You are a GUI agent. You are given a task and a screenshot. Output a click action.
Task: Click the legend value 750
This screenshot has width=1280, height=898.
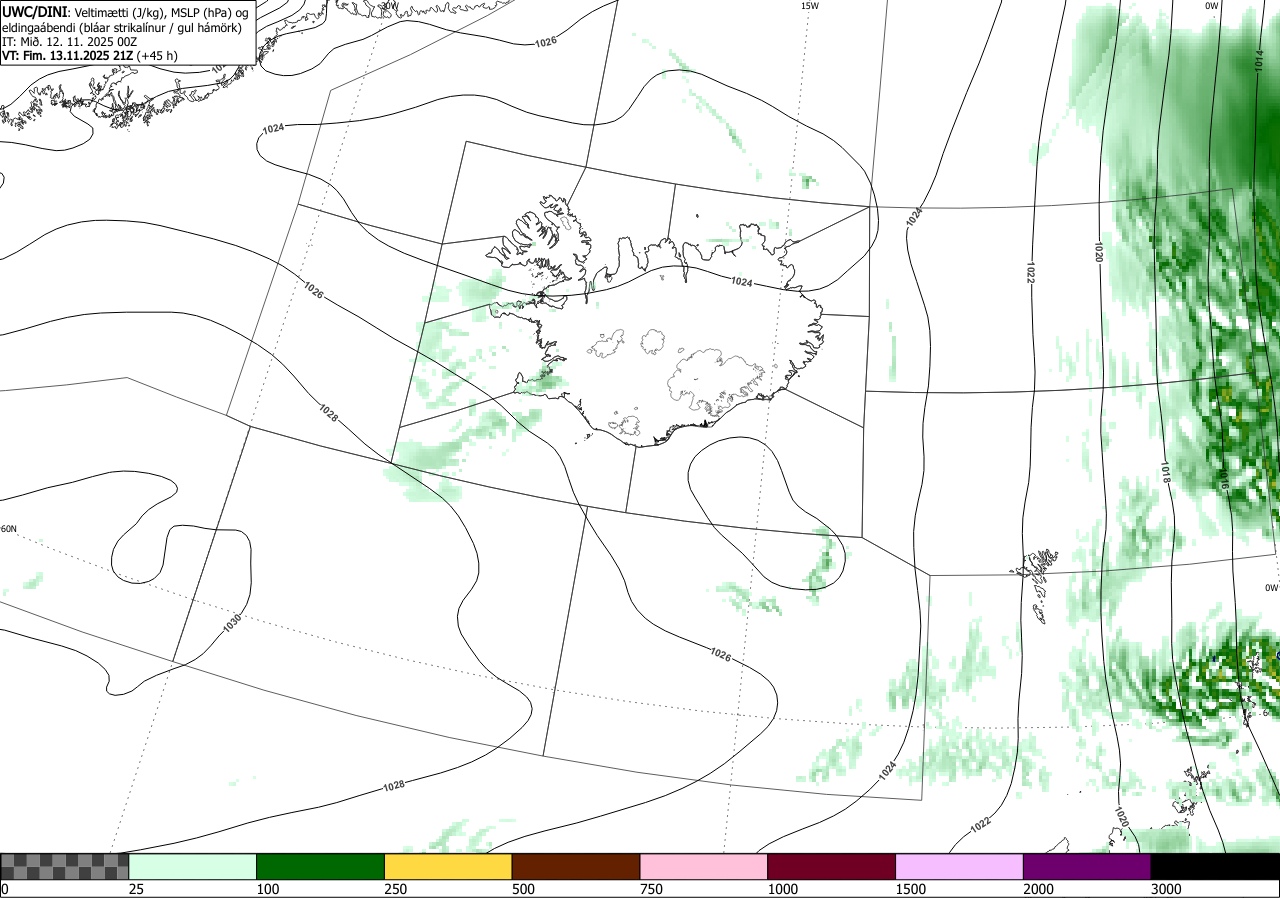652,889
